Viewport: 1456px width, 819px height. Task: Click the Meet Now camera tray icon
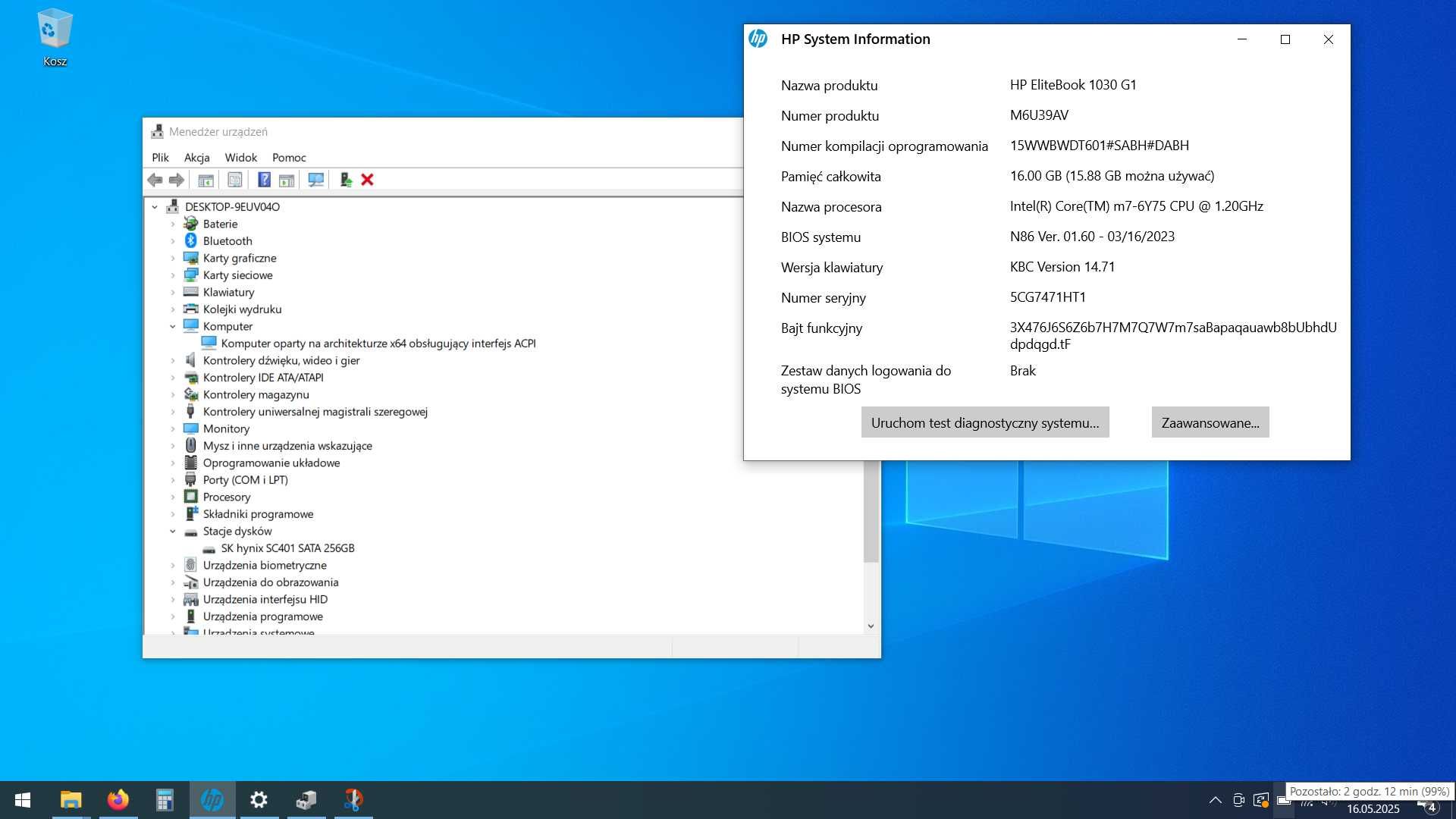pyautogui.click(x=1238, y=800)
